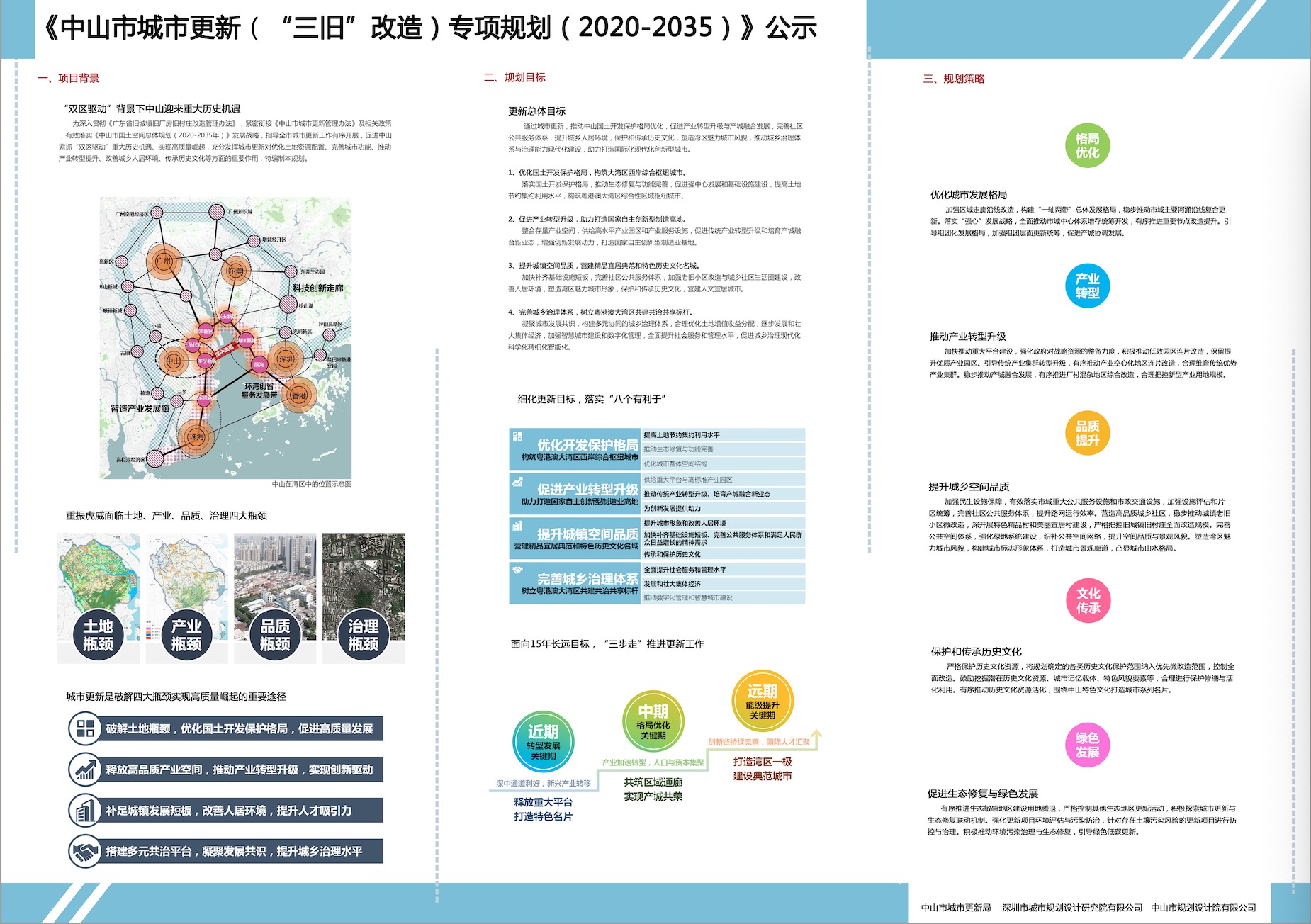The image size is (1311, 924).
Task: Click the footer text 深圳市城市规划设计研究院有限公司
Action: pos(1072,908)
